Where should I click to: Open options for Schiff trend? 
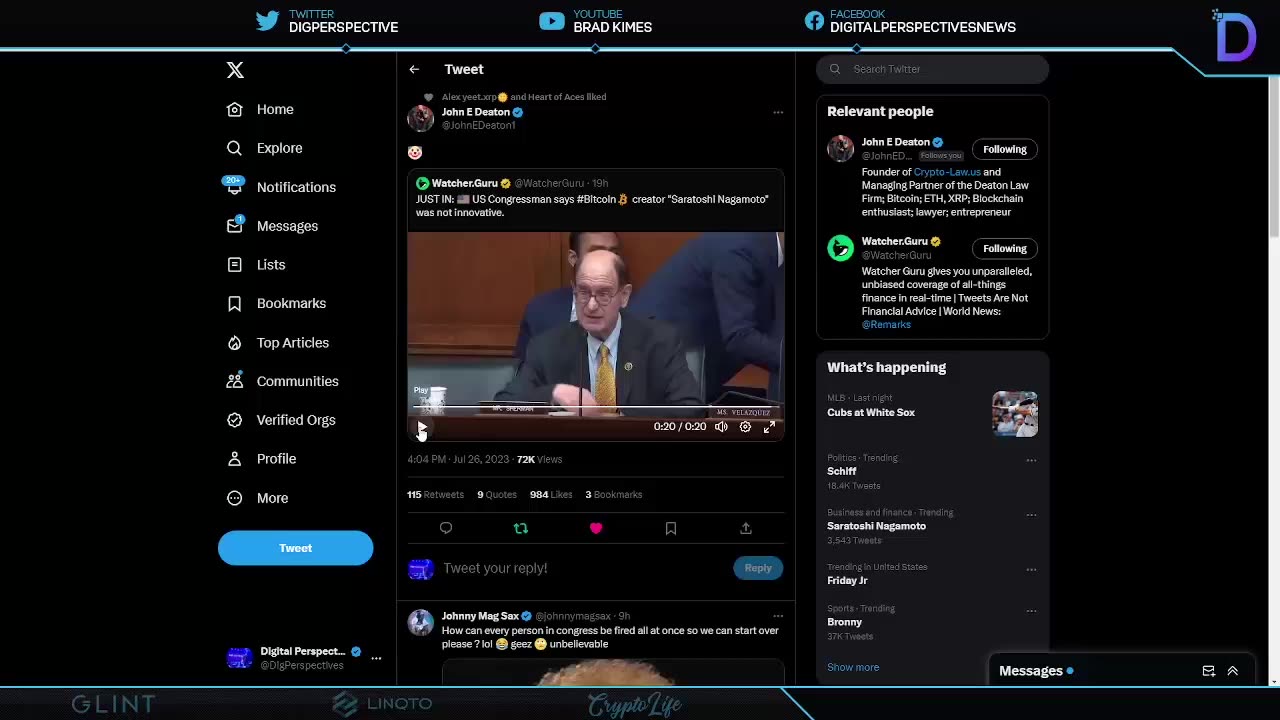point(1031,461)
